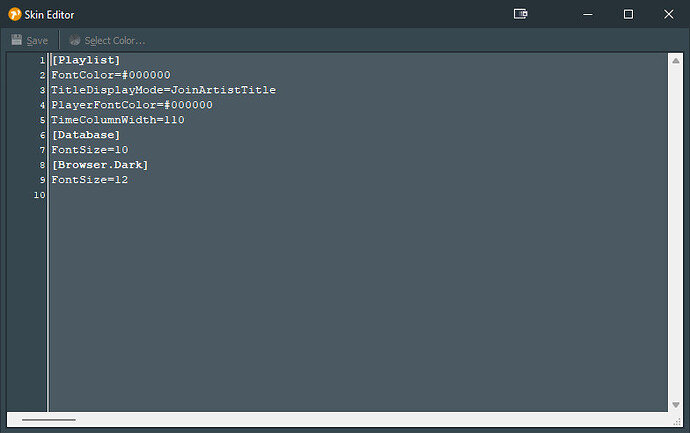690x433 pixels.
Task: Open the Select Color palette icon
Action: 75,40
